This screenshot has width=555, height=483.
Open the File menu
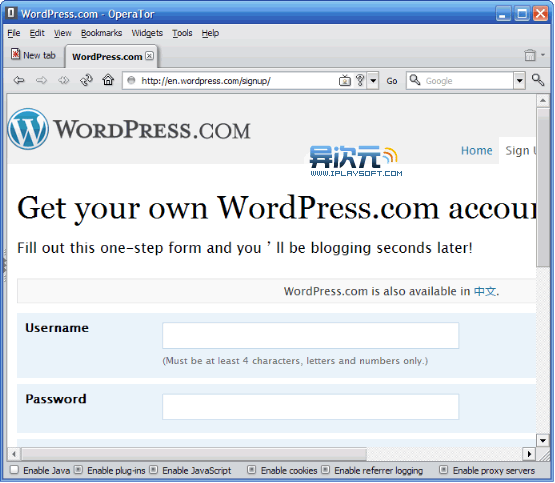click(13, 33)
